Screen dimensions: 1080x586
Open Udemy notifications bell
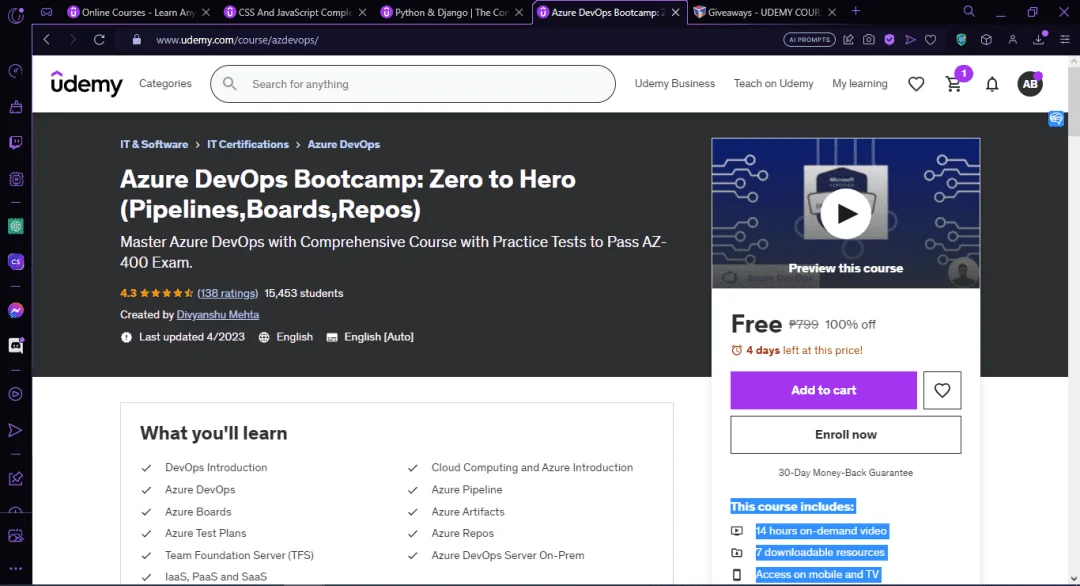point(992,84)
